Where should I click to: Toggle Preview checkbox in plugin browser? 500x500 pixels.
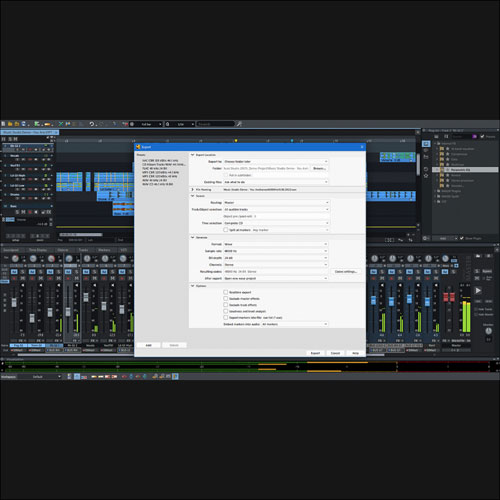pos(482,136)
